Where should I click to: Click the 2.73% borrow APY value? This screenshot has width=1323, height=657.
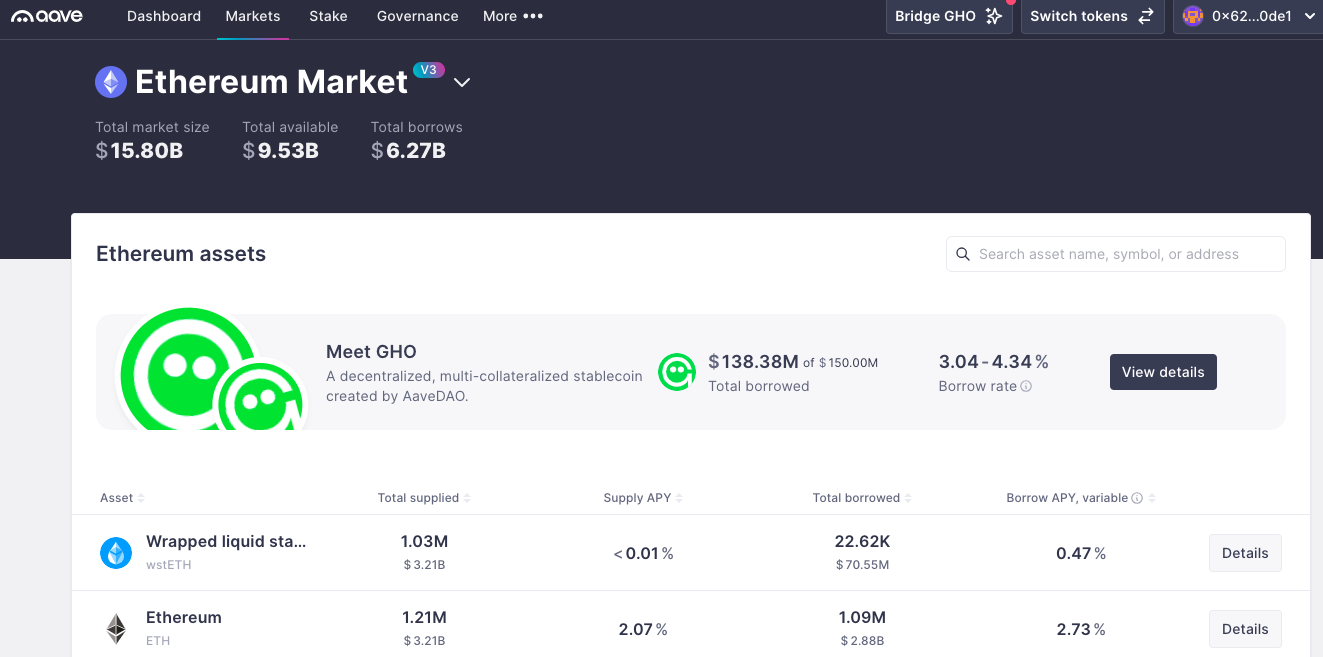click(1081, 629)
